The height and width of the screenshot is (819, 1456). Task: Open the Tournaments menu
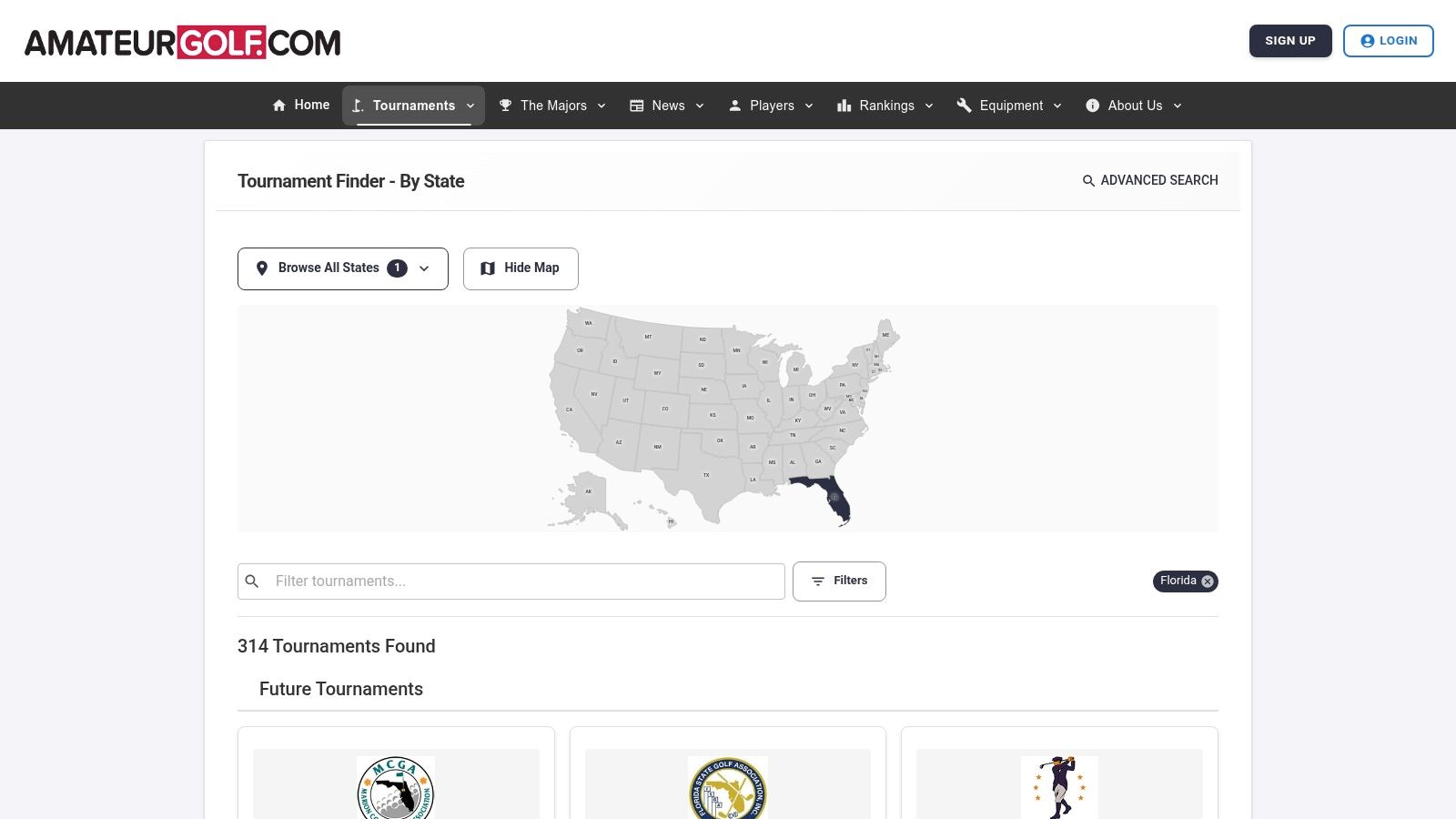[x=413, y=106]
